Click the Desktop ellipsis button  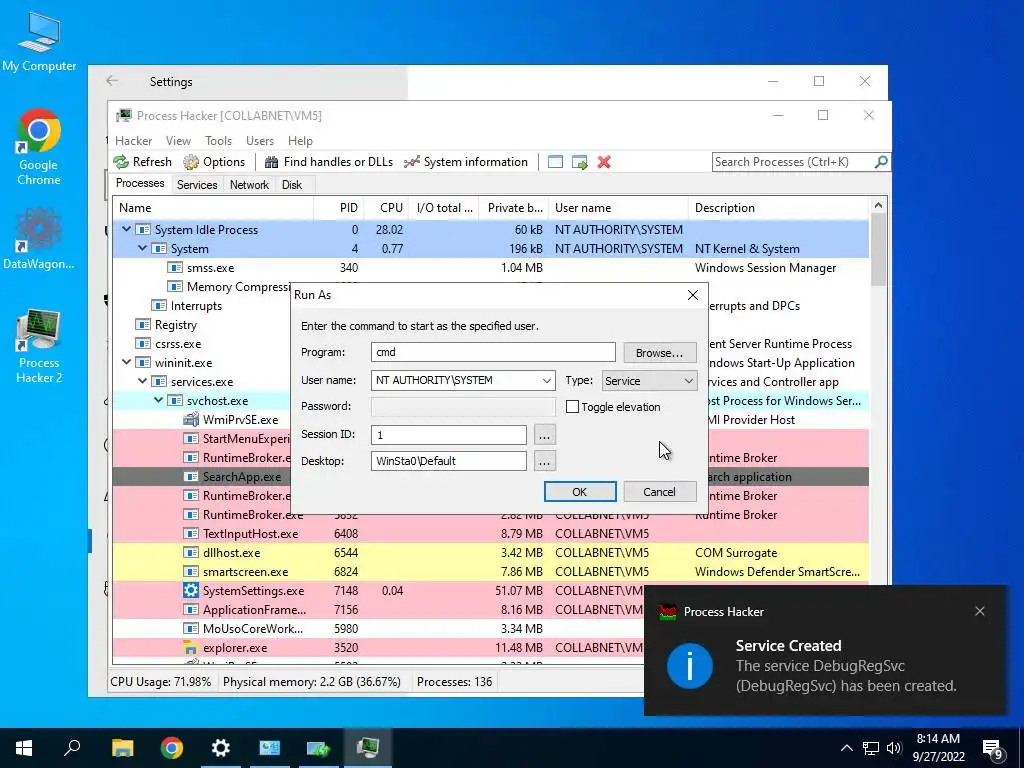[x=545, y=461]
